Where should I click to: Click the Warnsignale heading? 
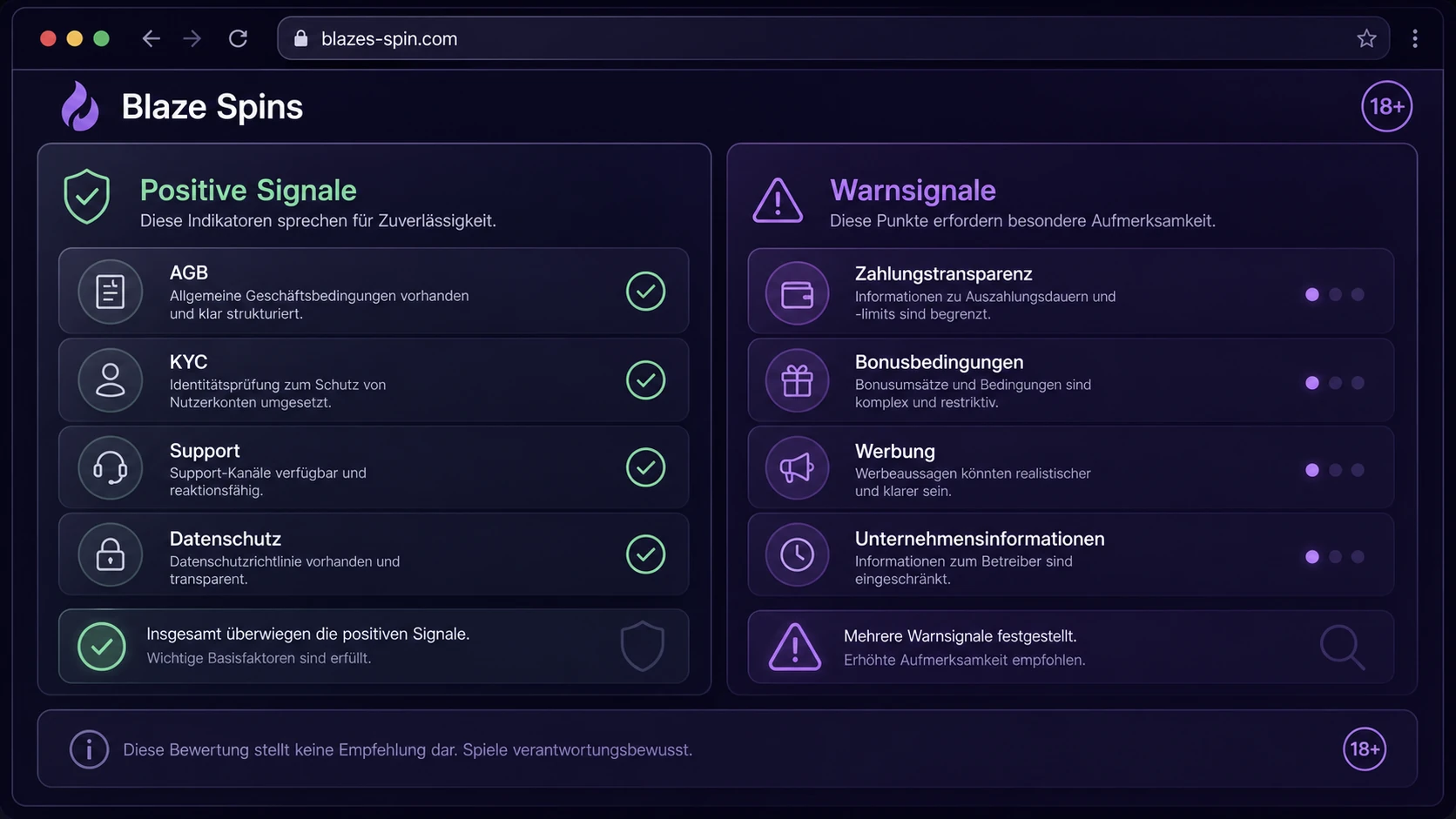pos(913,191)
